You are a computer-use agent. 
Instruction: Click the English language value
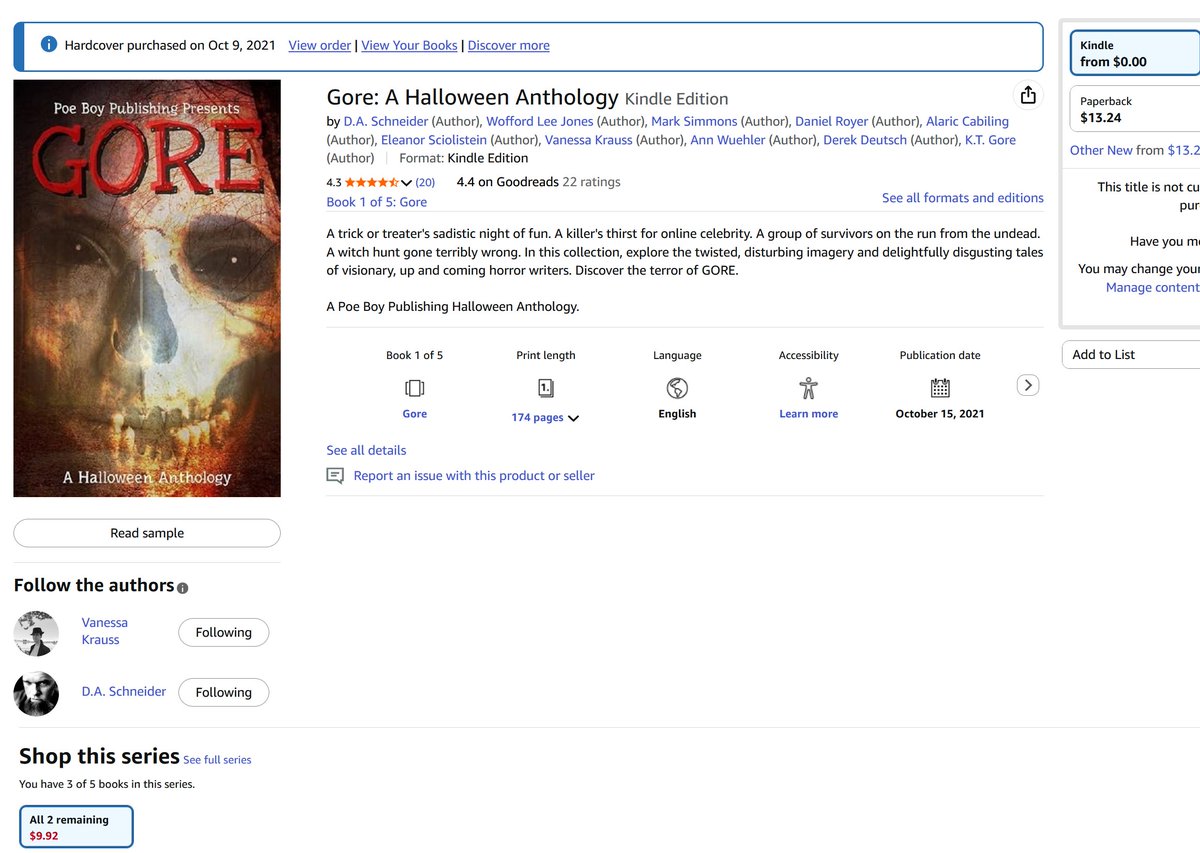pyautogui.click(x=677, y=414)
